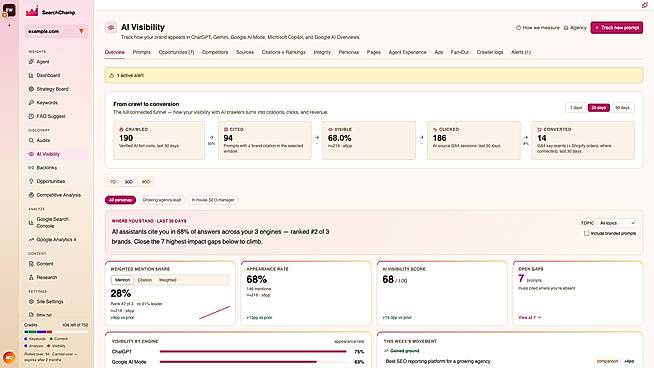Click the credits usage progress bar

pyautogui.click(x=56, y=332)
